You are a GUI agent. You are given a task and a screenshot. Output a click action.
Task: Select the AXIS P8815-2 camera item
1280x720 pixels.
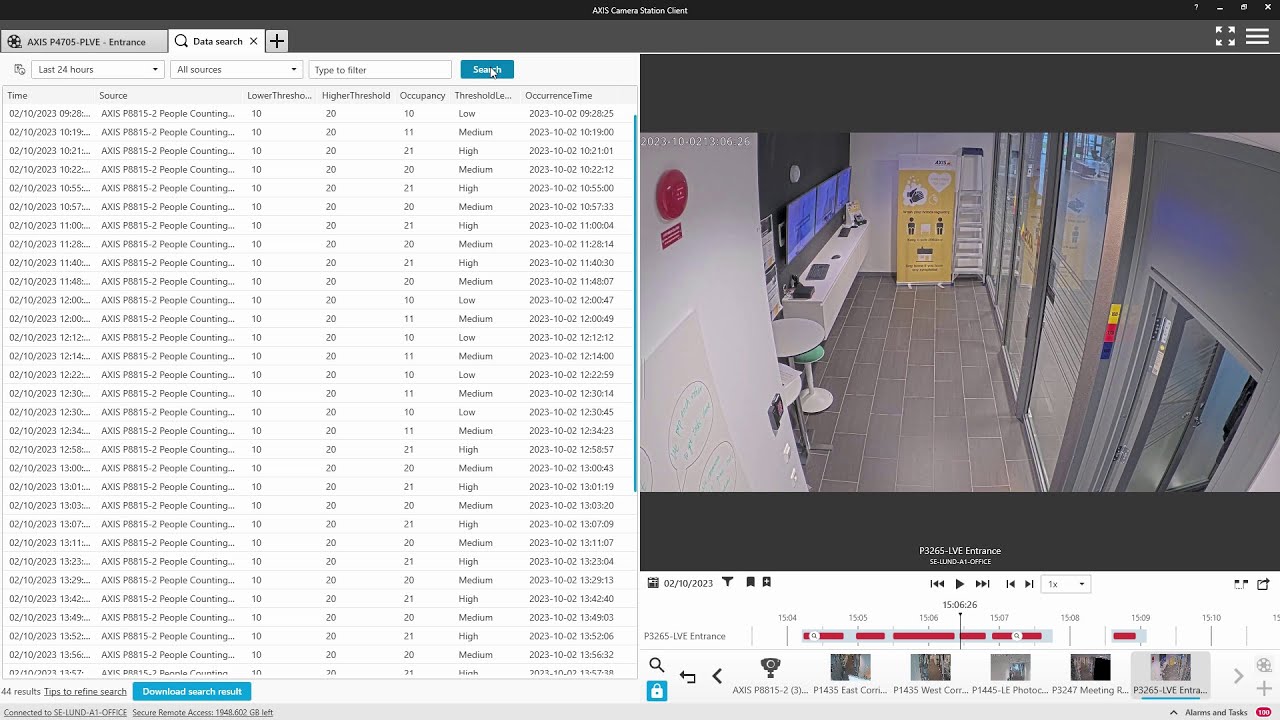click(770, 675)
